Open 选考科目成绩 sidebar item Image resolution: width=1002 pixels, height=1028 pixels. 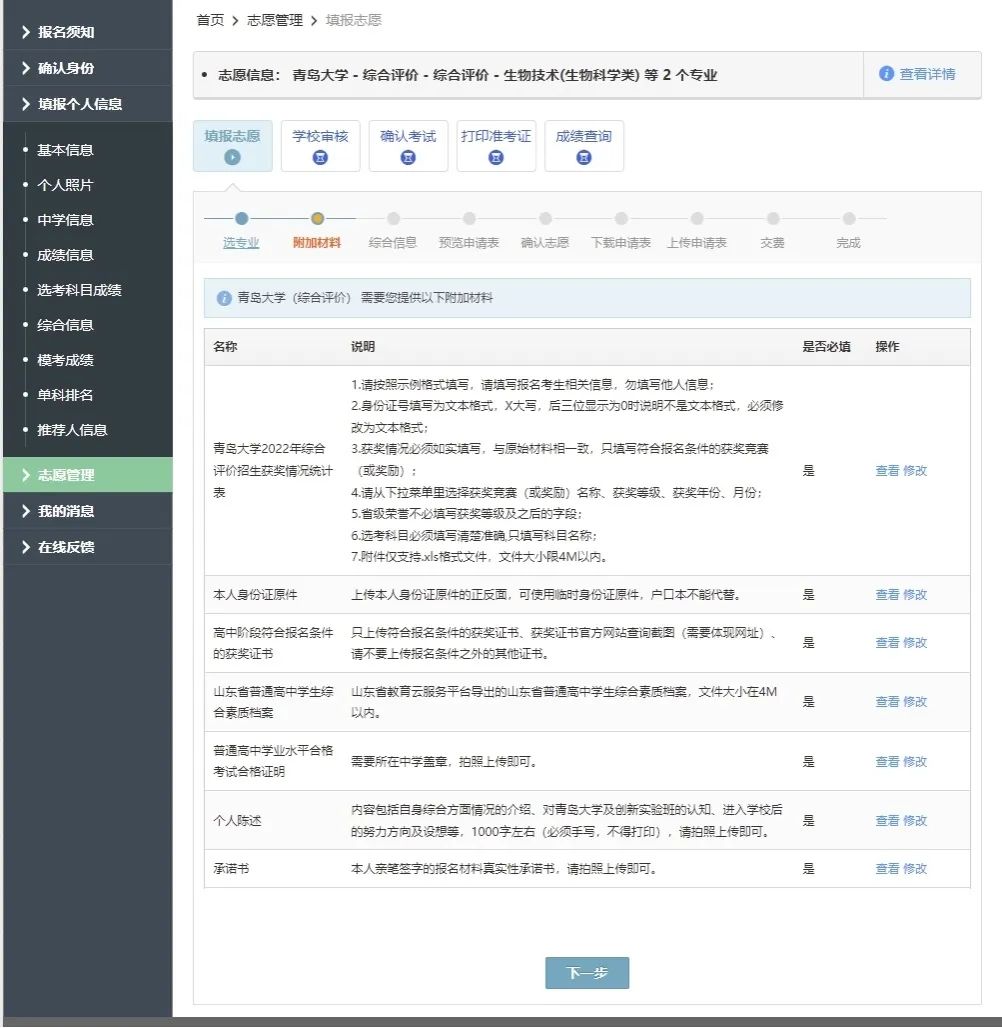click(79, 290)
